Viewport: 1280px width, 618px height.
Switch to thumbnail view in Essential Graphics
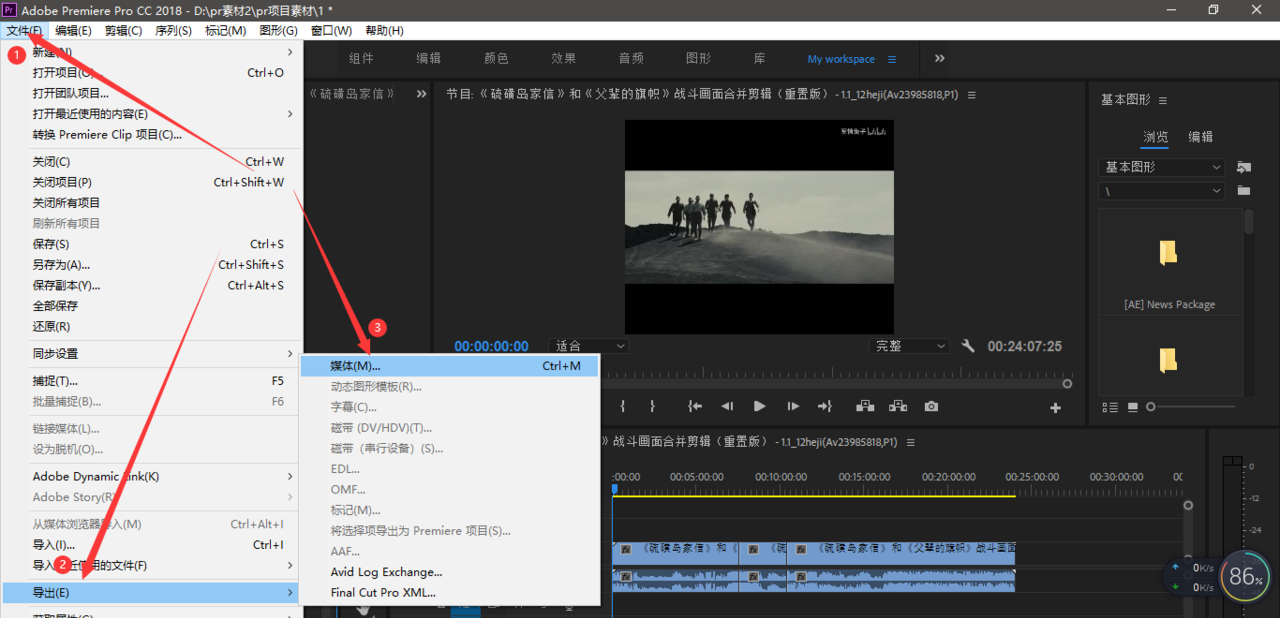coord(1133,407)
